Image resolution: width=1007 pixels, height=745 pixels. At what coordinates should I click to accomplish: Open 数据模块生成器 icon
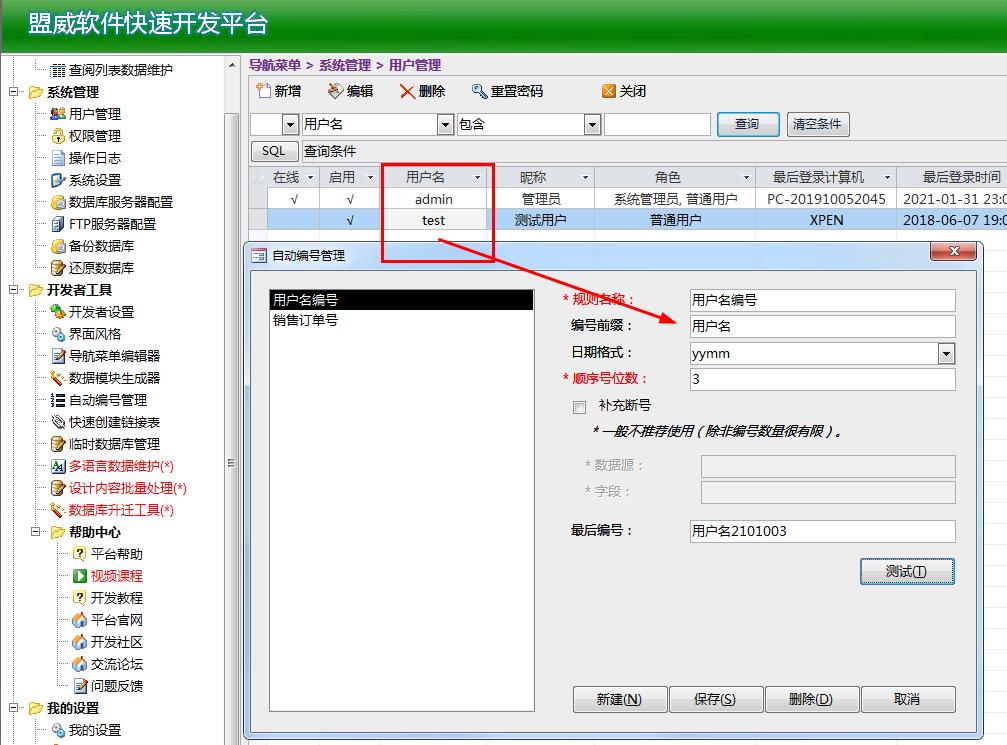58,378
